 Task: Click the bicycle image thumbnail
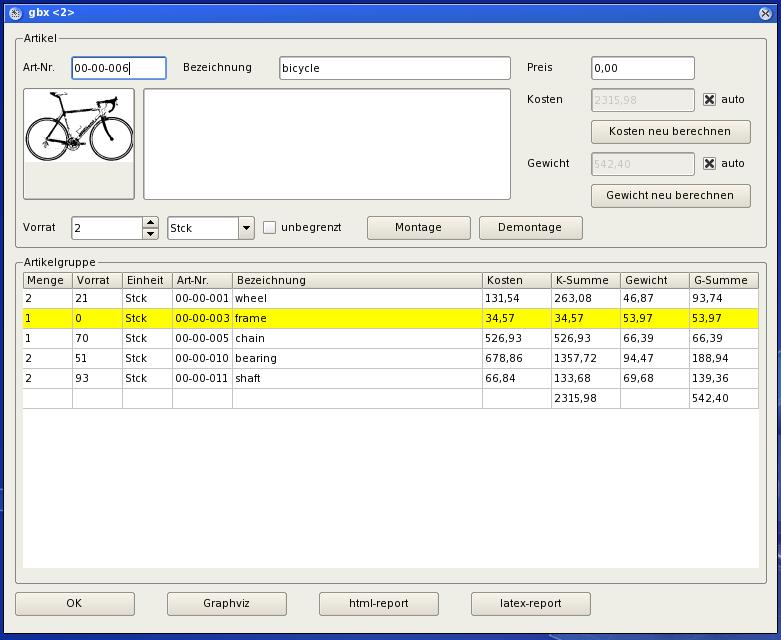tap(79, 144)
